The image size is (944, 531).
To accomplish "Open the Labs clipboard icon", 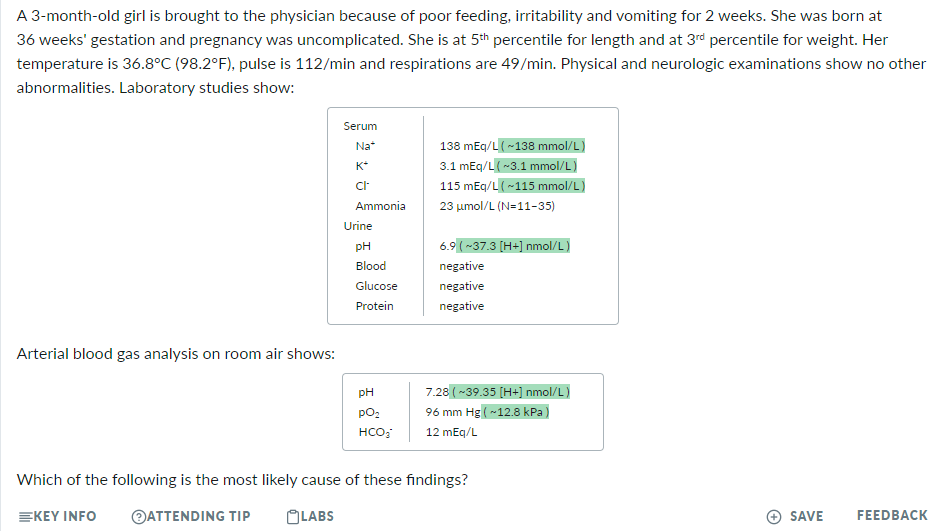I will 292,516.
